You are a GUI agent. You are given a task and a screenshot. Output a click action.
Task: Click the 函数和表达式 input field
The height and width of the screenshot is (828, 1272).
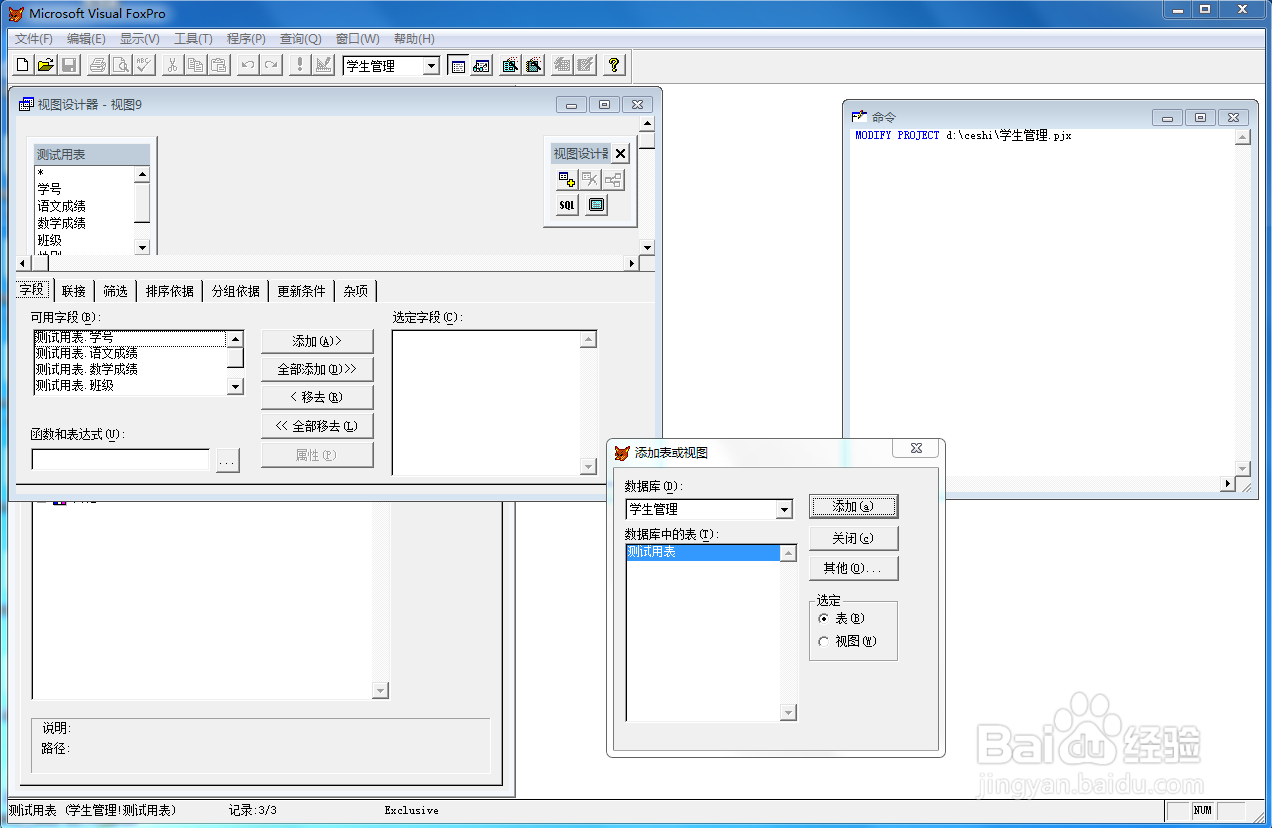click(x=121, y=460)
